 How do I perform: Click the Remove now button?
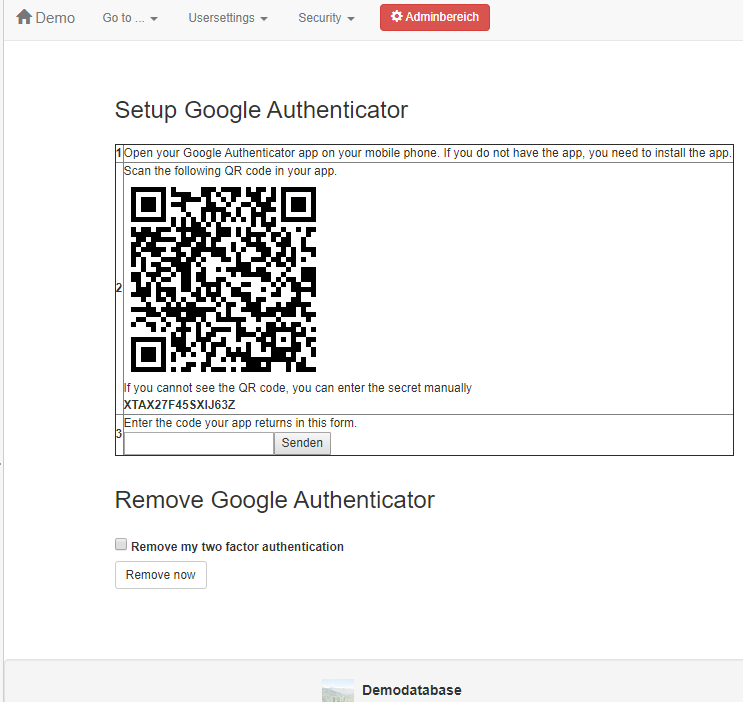[161, 575]
